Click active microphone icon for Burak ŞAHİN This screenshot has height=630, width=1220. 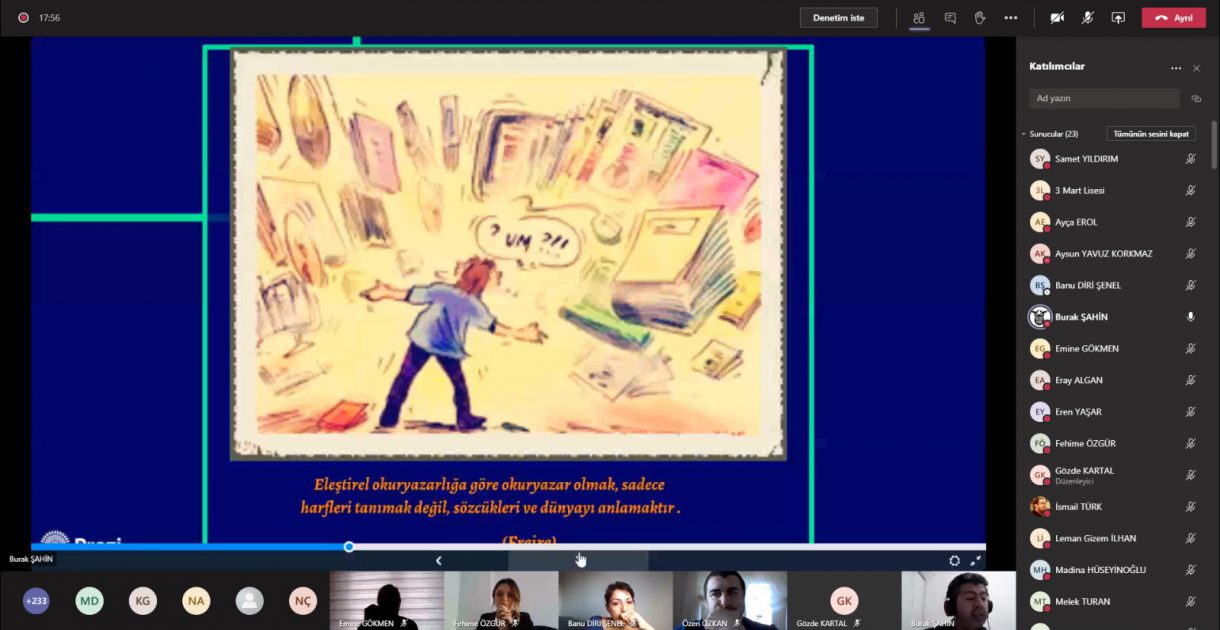point(1190,317)
